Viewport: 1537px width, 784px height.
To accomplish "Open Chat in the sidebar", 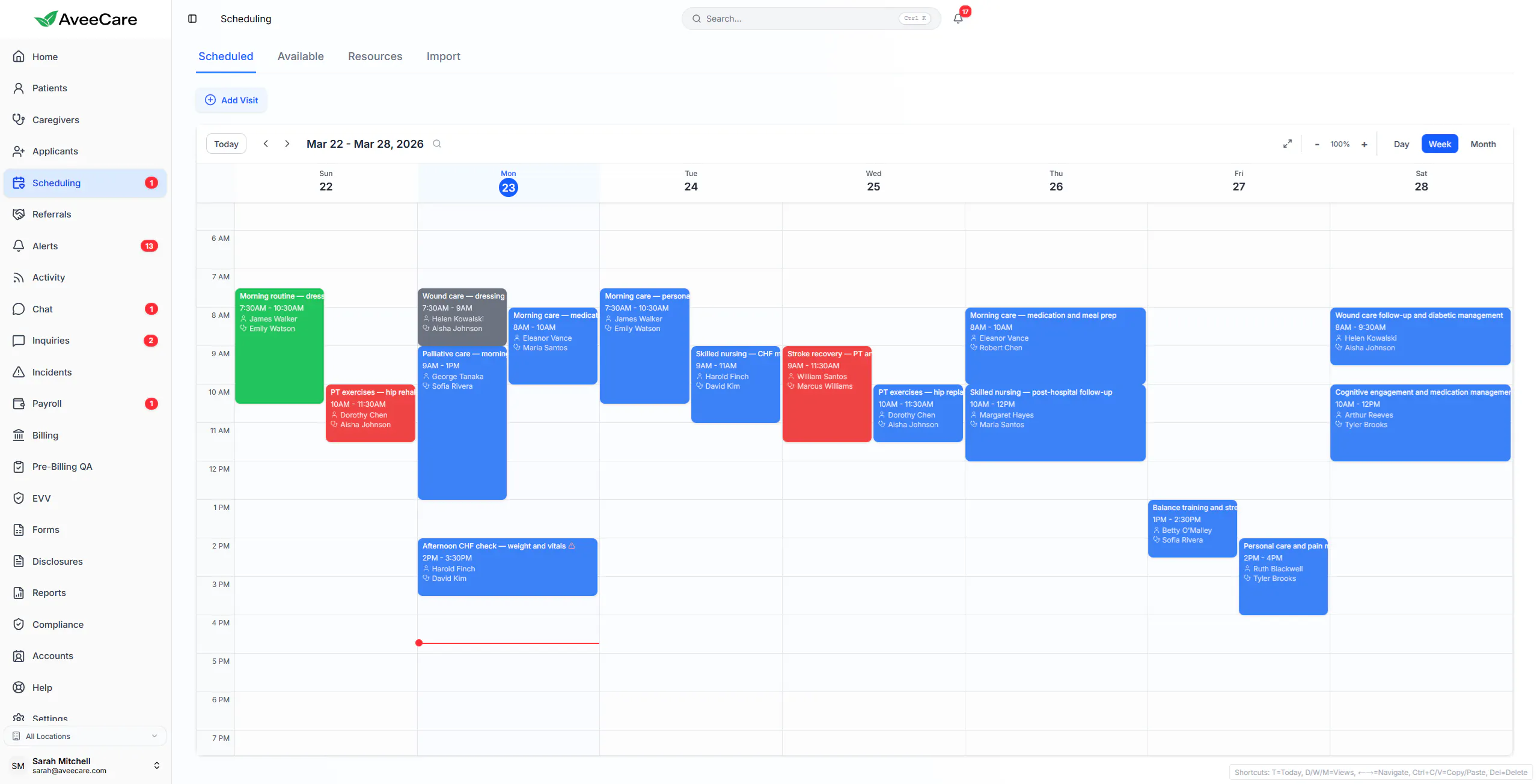I will coord(85,309).
